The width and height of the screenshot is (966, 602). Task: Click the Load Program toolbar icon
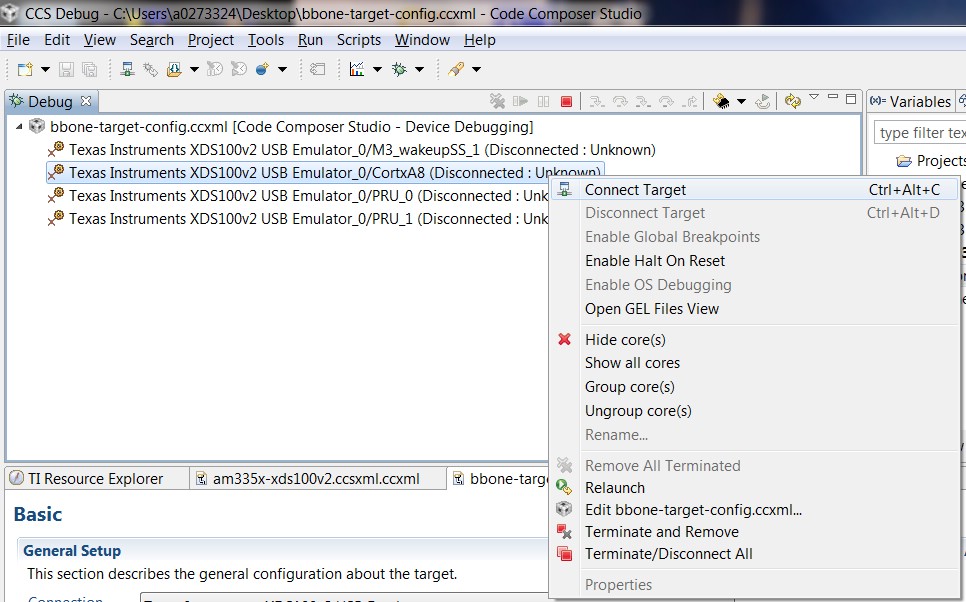174,69
